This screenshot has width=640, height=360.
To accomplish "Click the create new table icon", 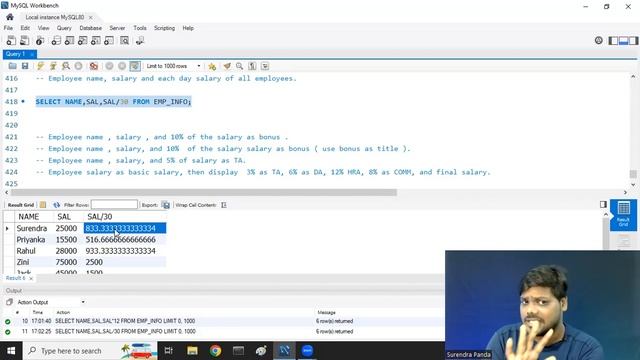I will (x=69, y=41).
